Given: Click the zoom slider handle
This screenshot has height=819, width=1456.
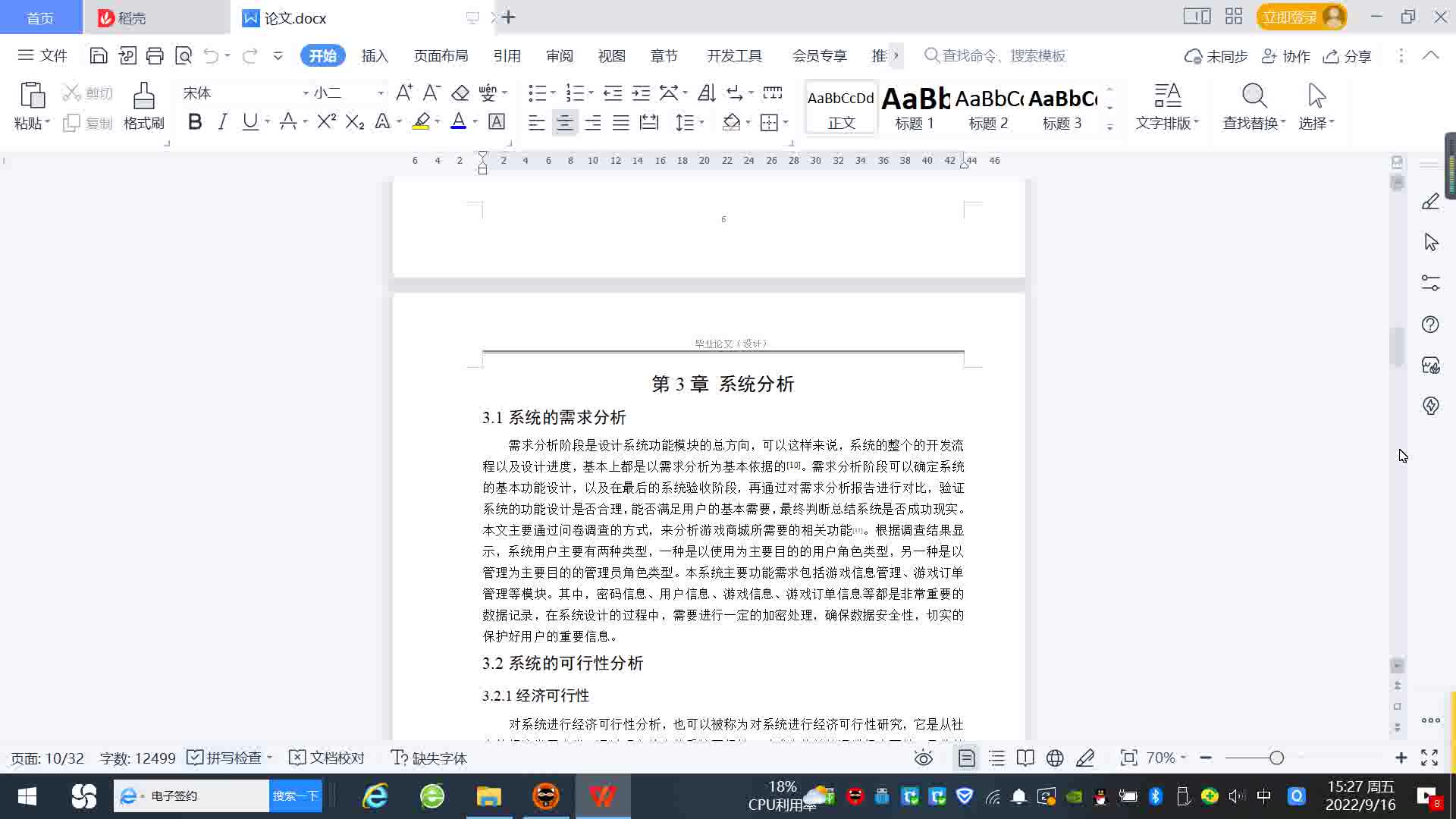Looking at the screenshot, I should 1276,758.
